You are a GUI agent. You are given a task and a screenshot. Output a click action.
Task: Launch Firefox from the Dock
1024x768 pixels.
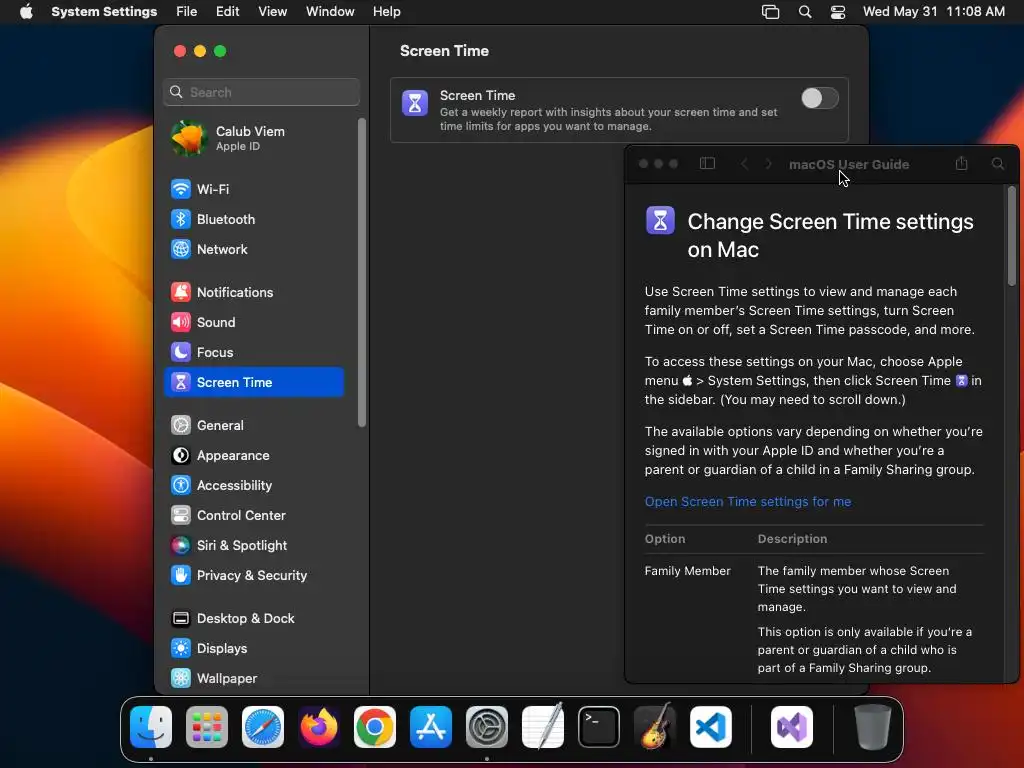(319, 727)
